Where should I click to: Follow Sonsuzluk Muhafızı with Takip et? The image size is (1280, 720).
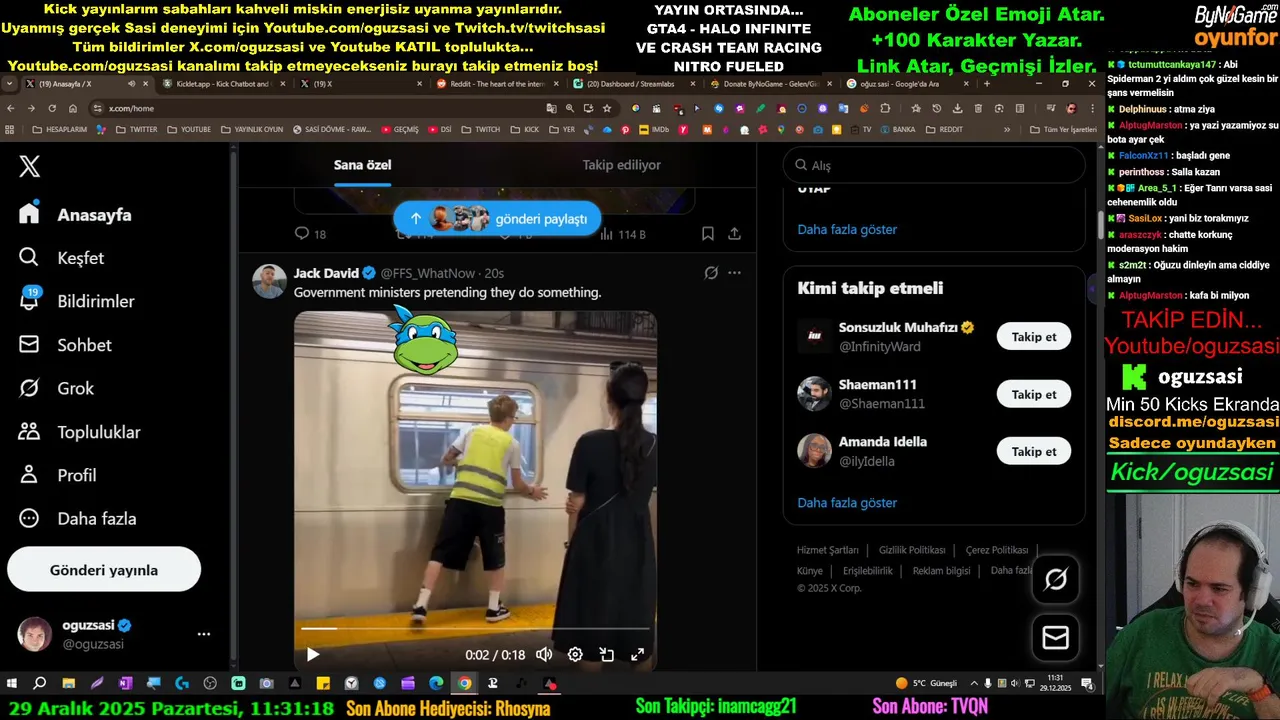pyautogui.click(x=1033, y=337)
